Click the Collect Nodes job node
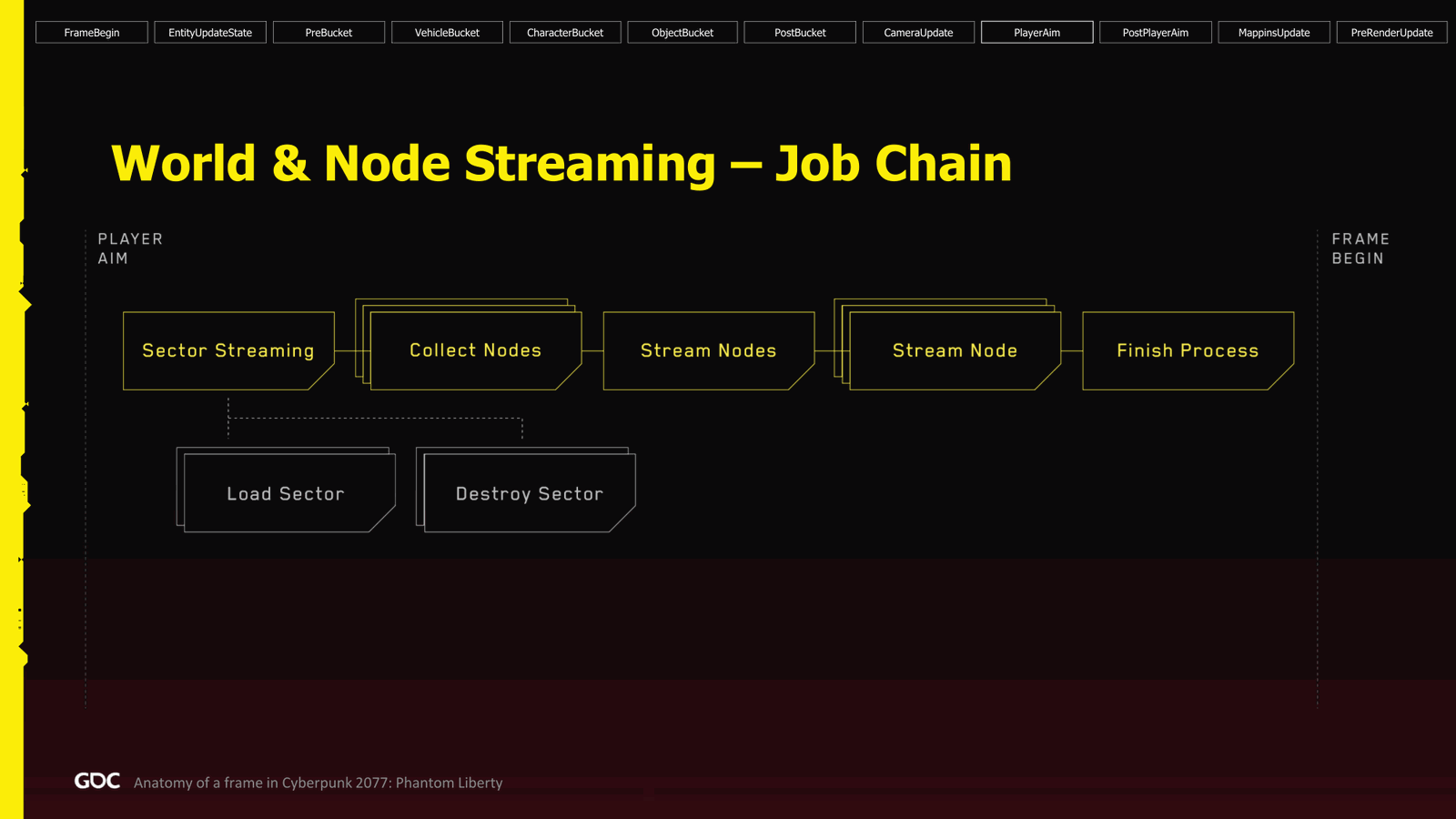The image size is (1456, 819). [476, 351]
